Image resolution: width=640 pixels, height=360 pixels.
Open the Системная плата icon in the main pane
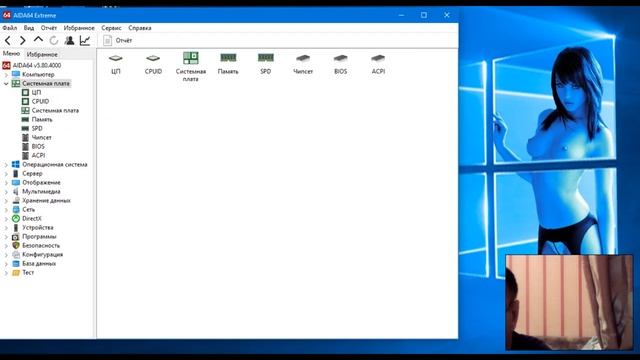191,67
